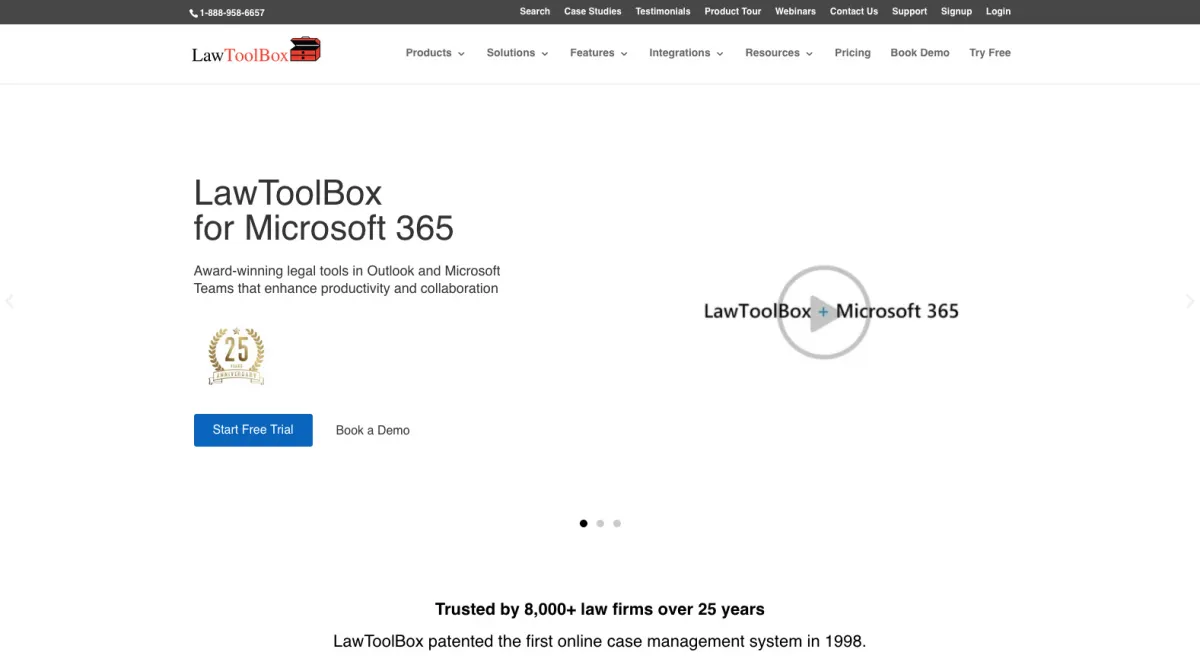
Task: Select the first carousel slide dot
Action: click(583, 523)
